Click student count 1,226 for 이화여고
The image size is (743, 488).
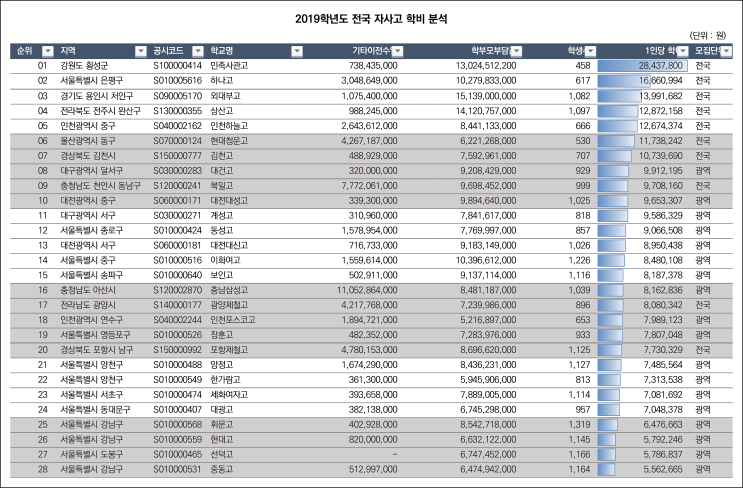(580, 260)
